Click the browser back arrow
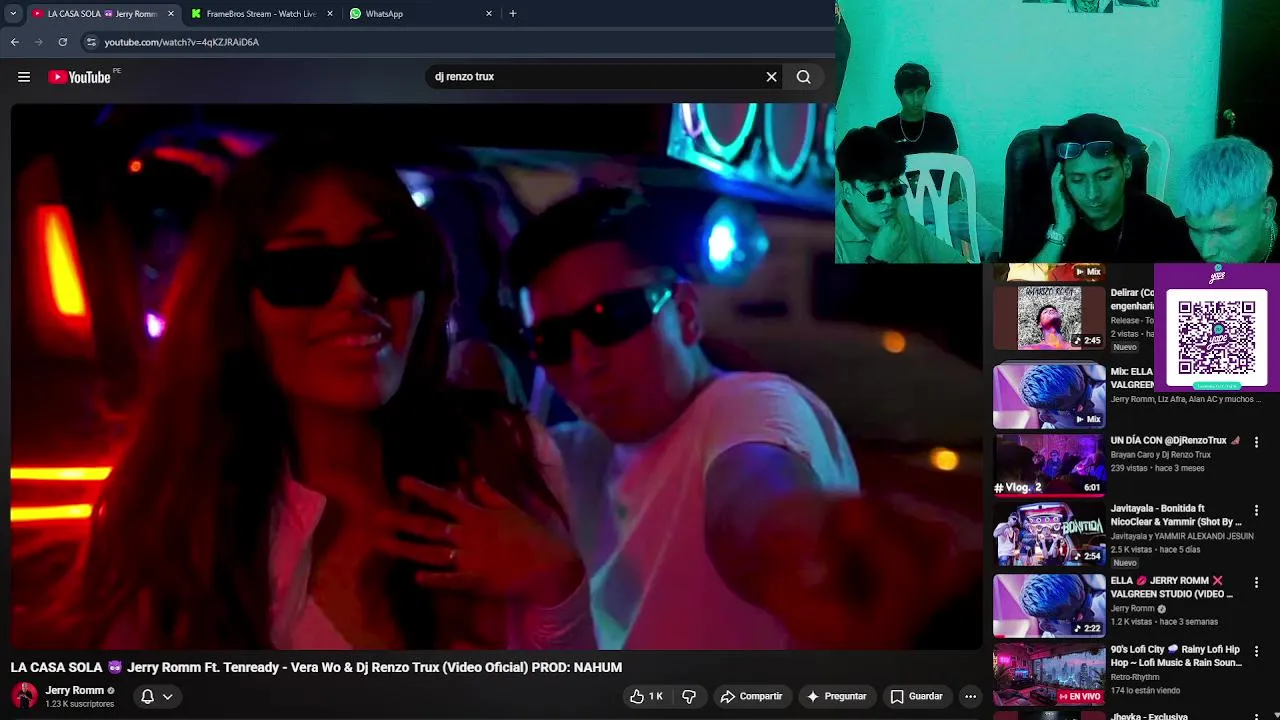This screenshot has width=1280, height=720. [14, 42]
